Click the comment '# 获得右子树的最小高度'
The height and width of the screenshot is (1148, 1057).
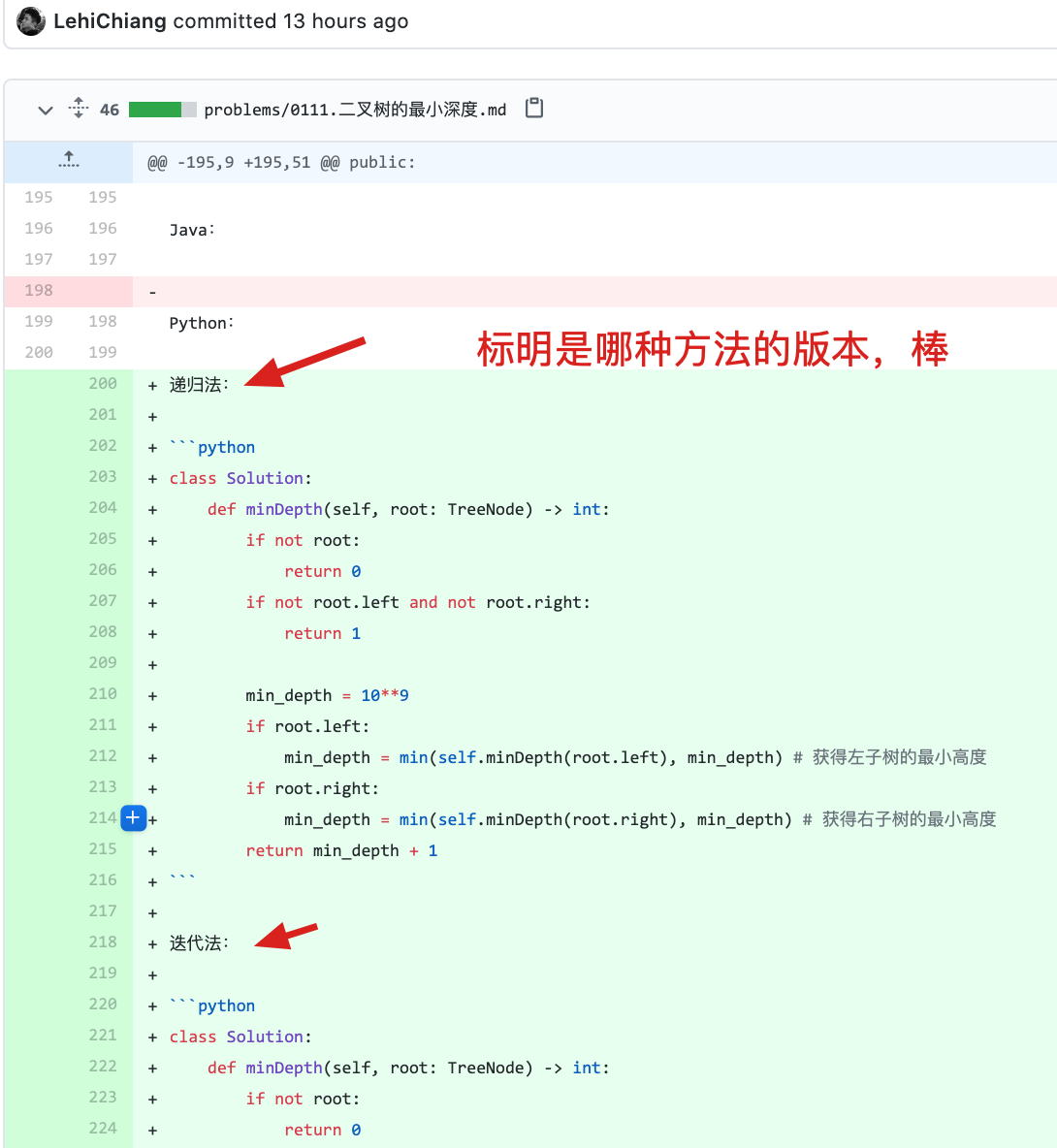coord(900,819)
